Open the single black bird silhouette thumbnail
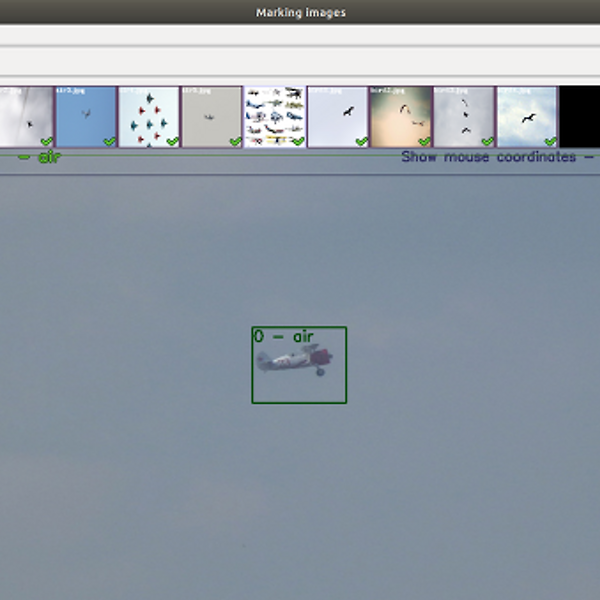 click(338, 117)
